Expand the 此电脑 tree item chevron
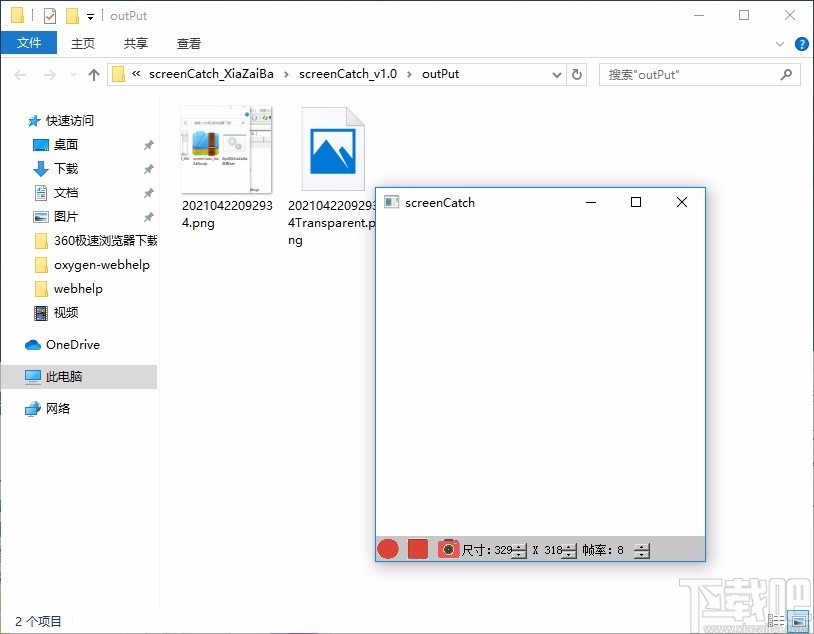The height and width of the screenshot is (634, 814). click(x=14, y=376)
